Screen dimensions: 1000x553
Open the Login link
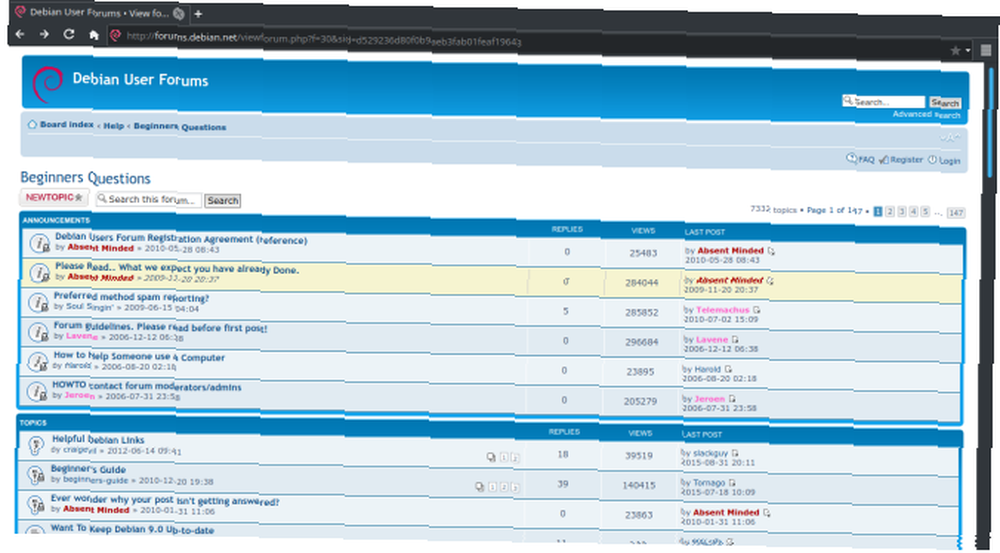click(x=944, y=160)
